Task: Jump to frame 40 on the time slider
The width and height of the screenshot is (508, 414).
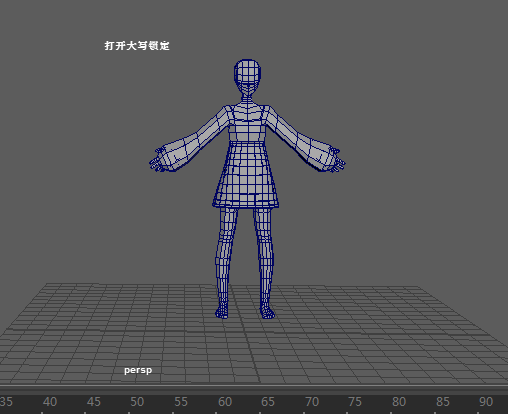Action: (x=50, y=402)
